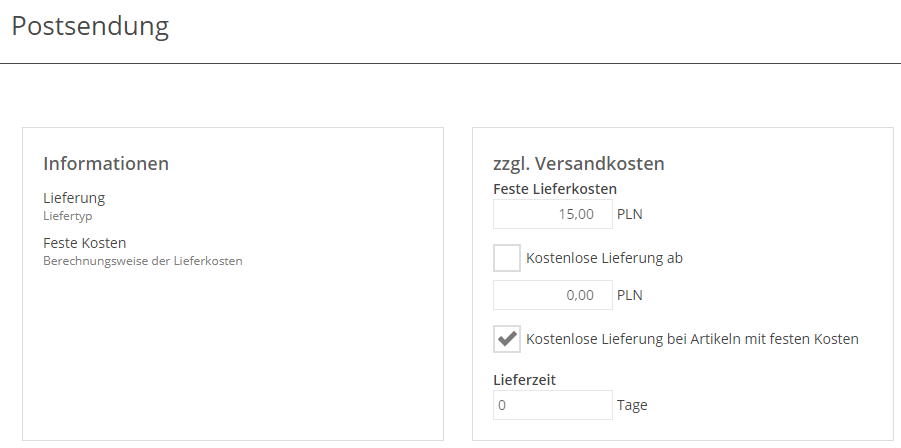Select the Informationen panel heading
Image resolution: width=901 pixels, height=448 pixels.
pos(106,163)
